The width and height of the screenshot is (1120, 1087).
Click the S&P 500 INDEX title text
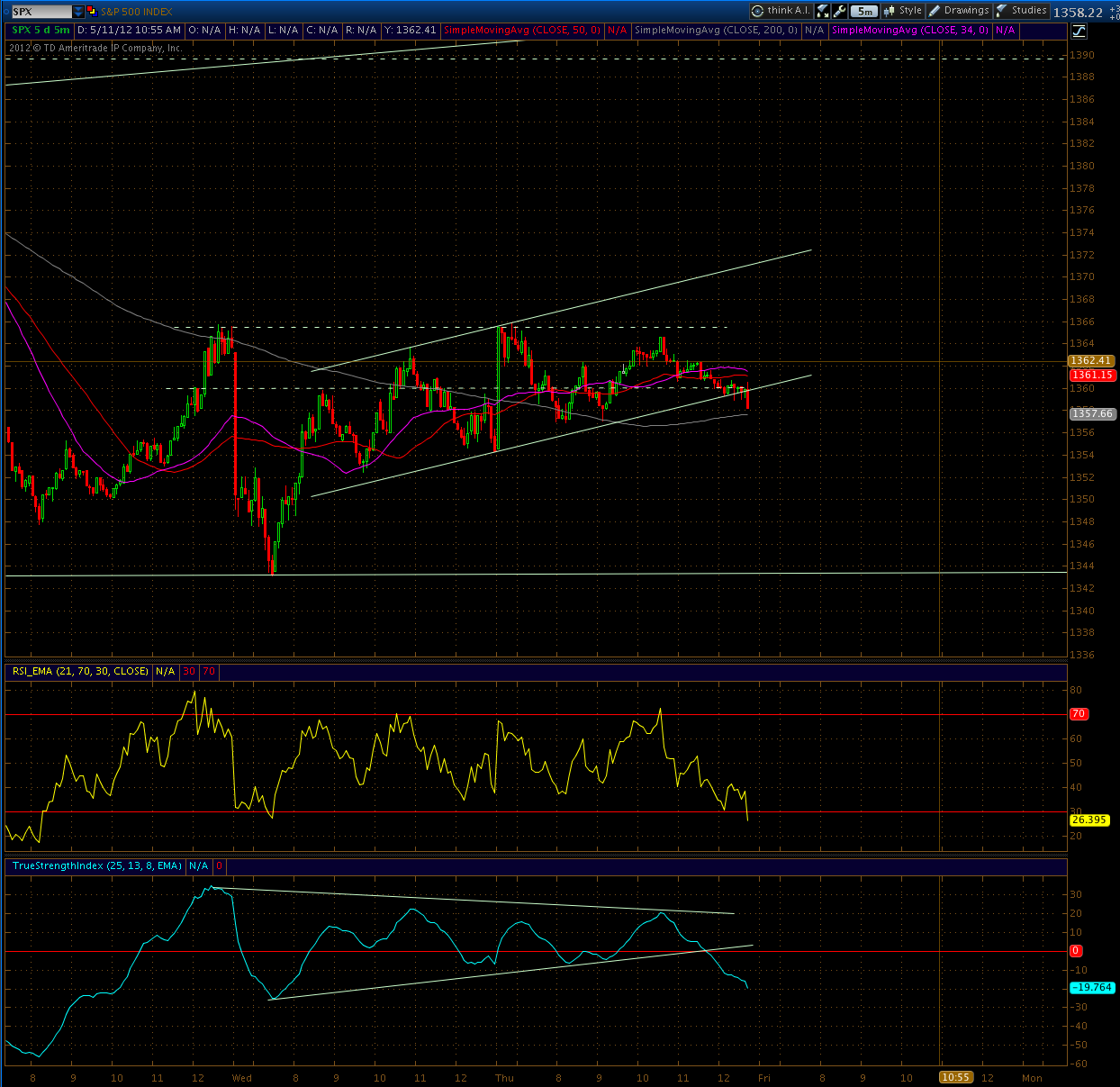tap(137, 12)
